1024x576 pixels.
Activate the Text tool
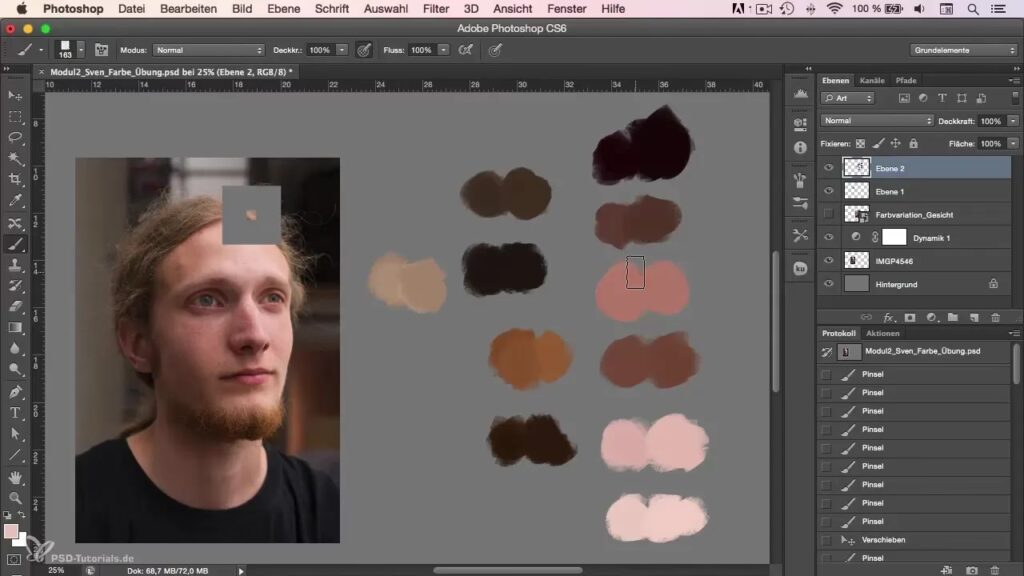(x=15, y=412)
